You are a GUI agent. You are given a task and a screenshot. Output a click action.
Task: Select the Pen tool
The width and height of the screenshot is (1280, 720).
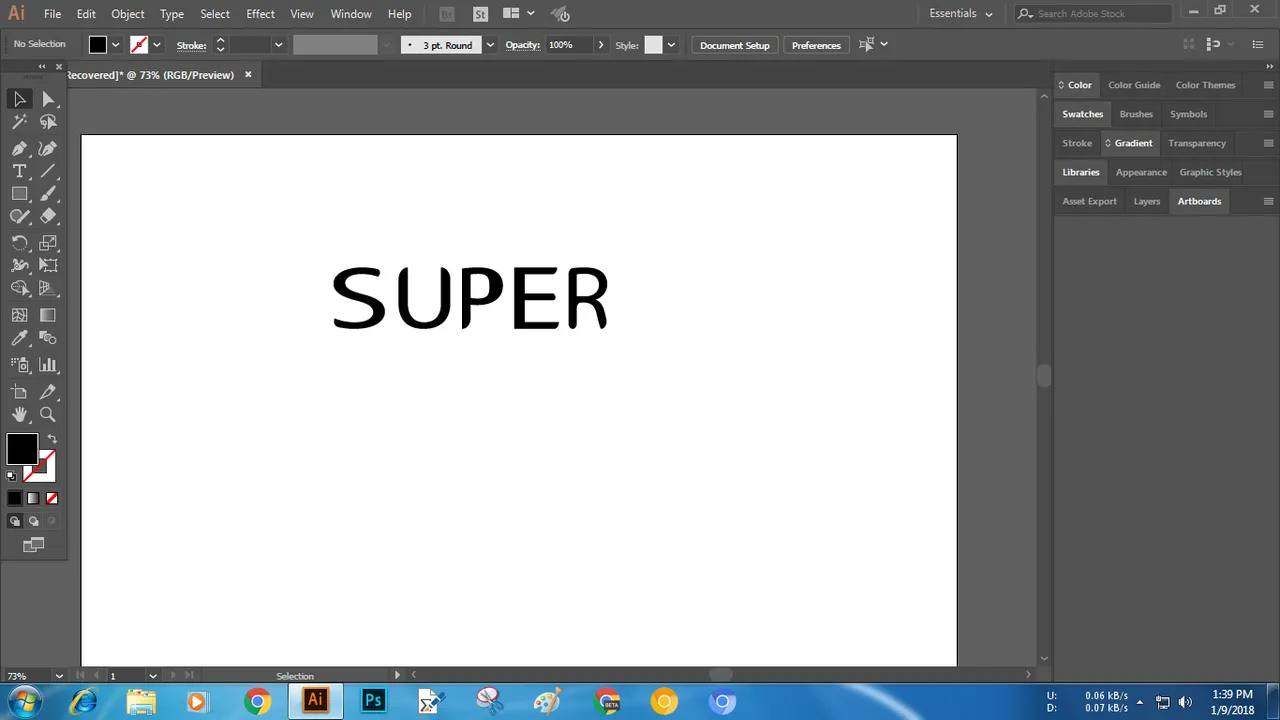(19, 148)
